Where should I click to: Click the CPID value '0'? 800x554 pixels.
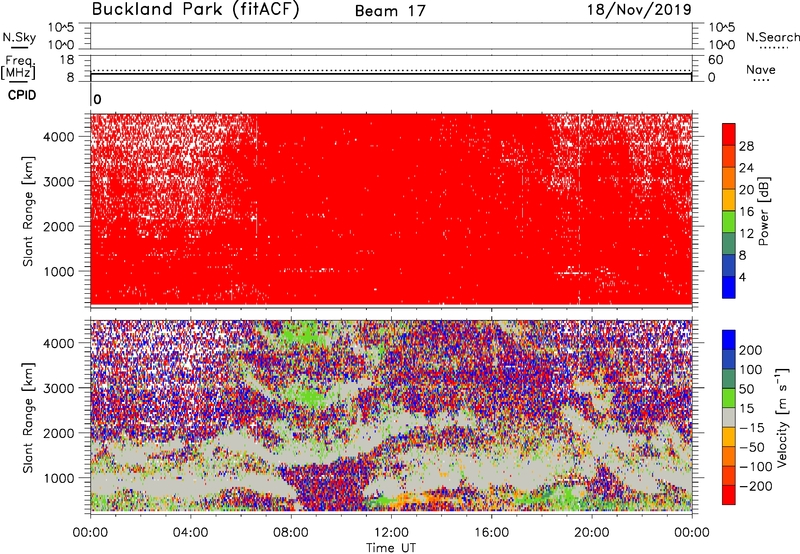pyautogui.click(x=97, y=99)
